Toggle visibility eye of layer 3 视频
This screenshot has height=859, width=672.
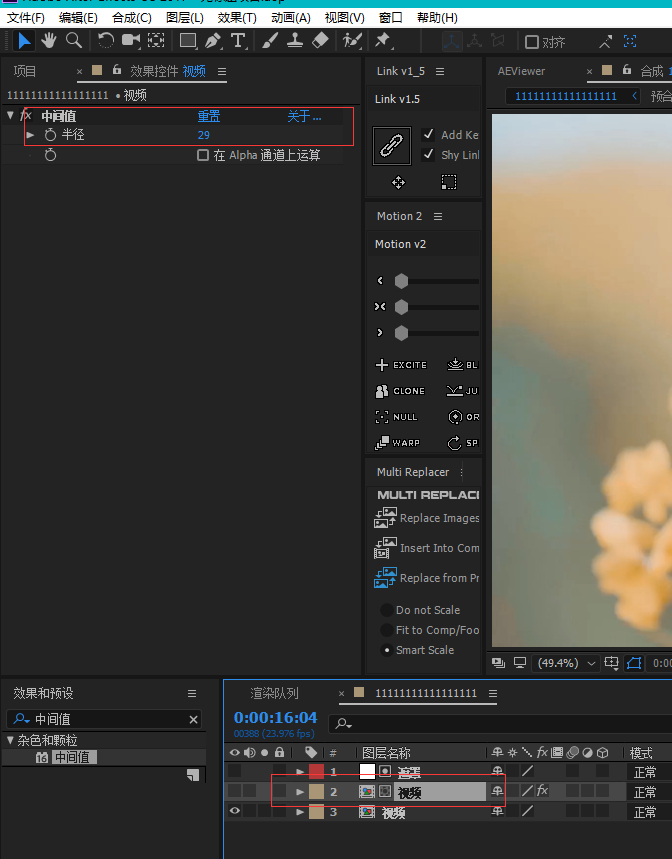234,811
